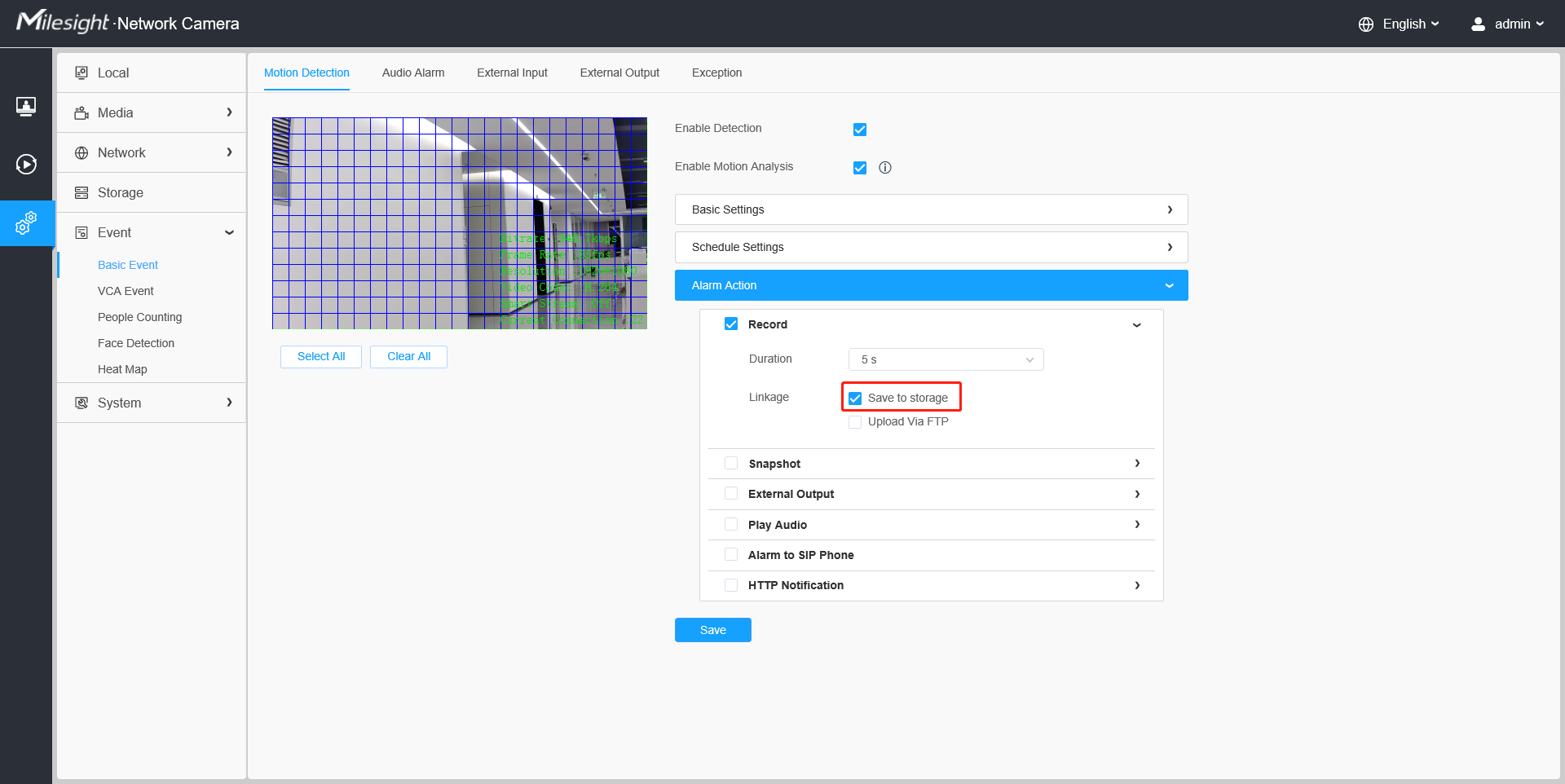Switch to Exception tab

[x=716, y=73]
